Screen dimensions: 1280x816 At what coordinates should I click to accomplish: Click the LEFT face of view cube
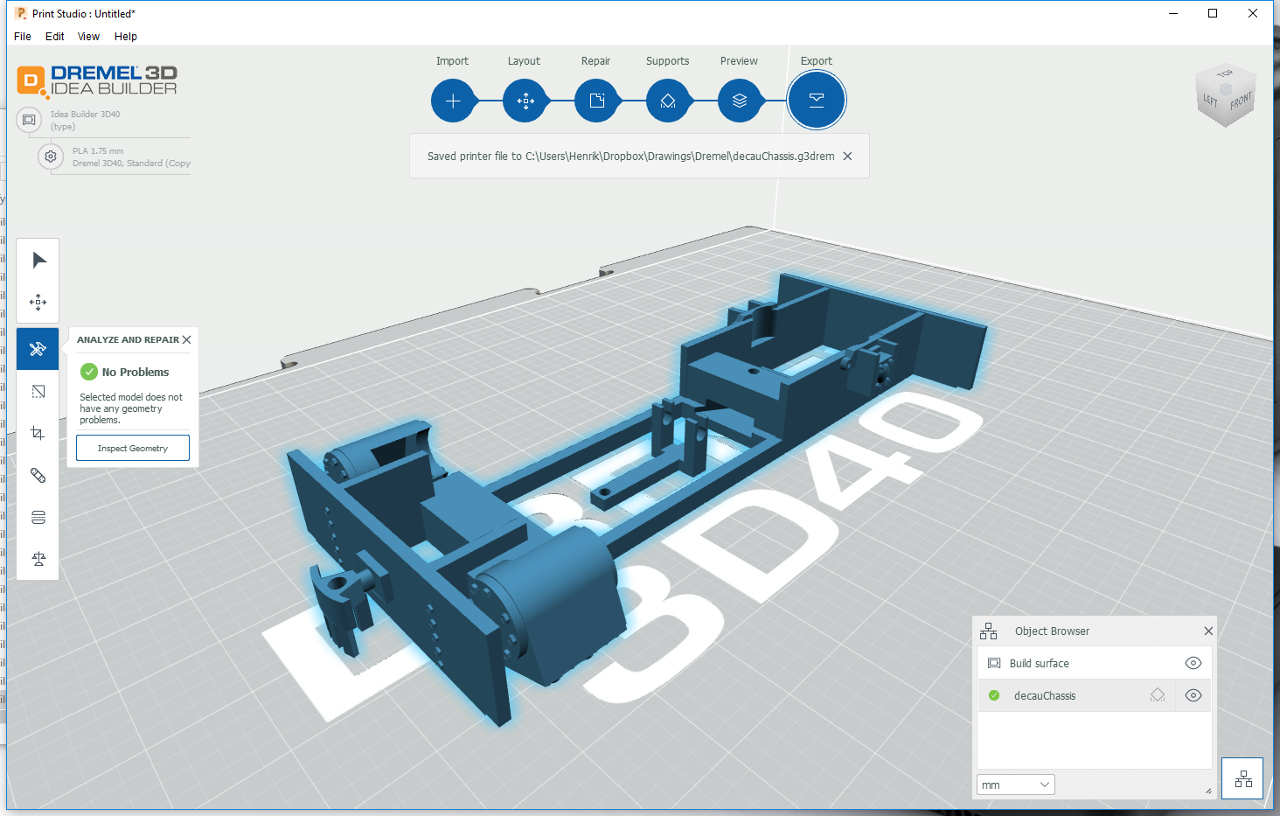(1210, 102)
